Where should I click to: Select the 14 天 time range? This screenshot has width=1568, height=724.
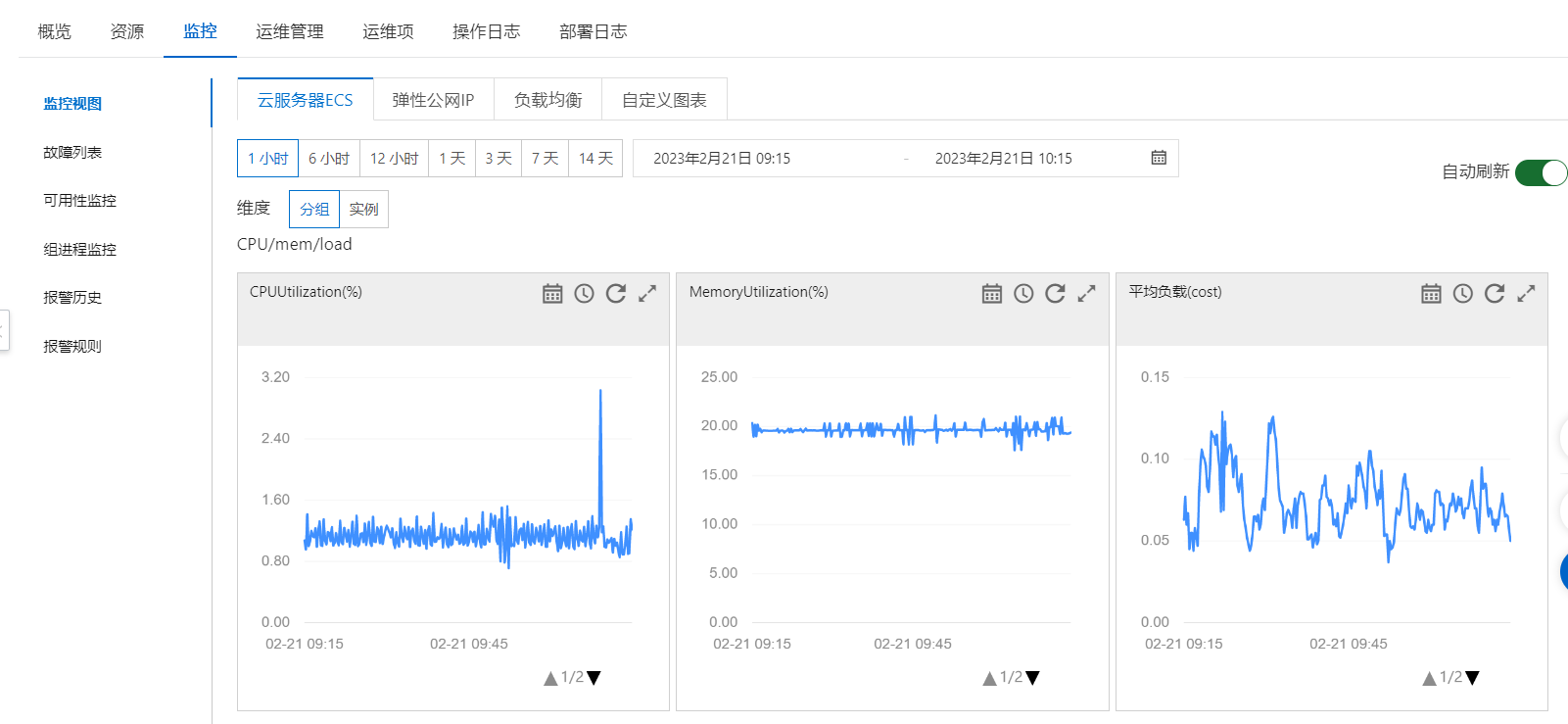click(595, 158)
